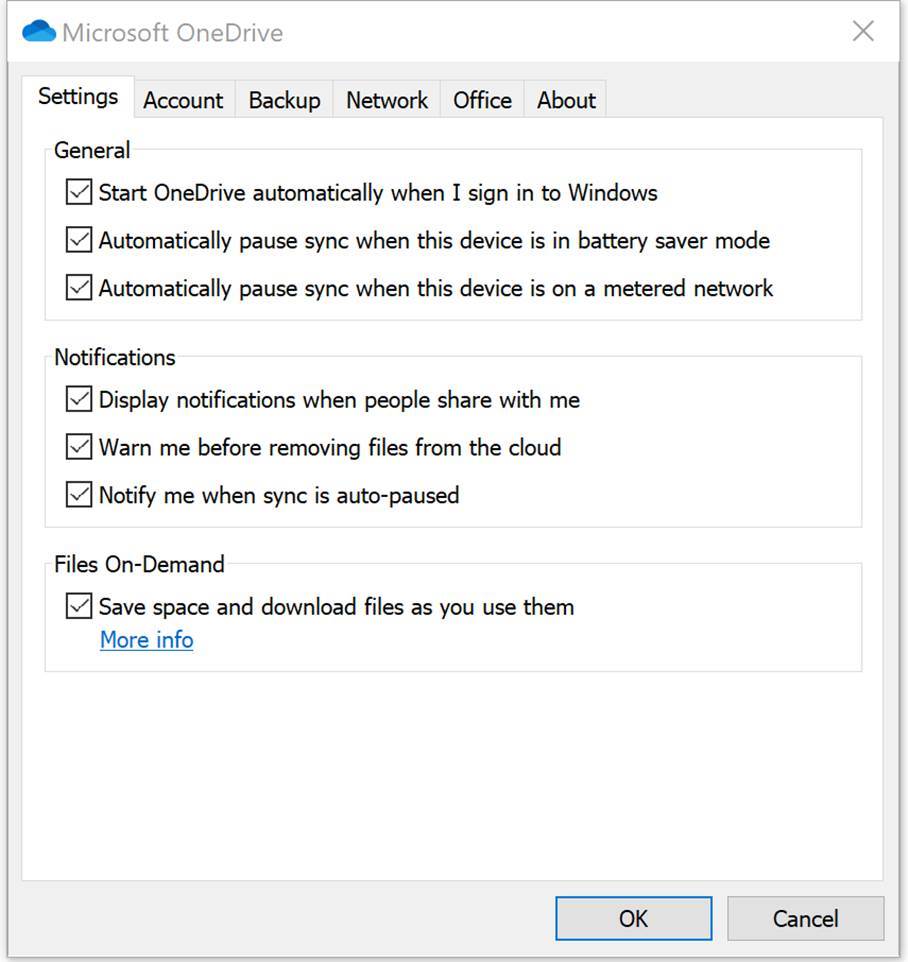
Task: Switch to the Account tab
Action: coord(183,99)
